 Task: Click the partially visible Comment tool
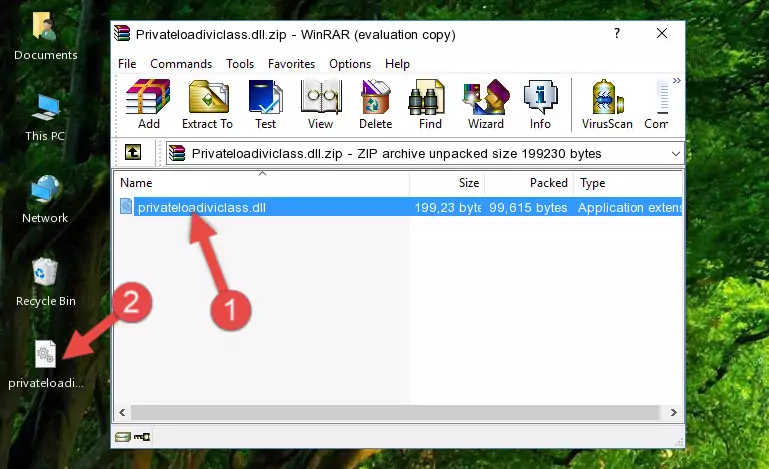pos(657,104)
